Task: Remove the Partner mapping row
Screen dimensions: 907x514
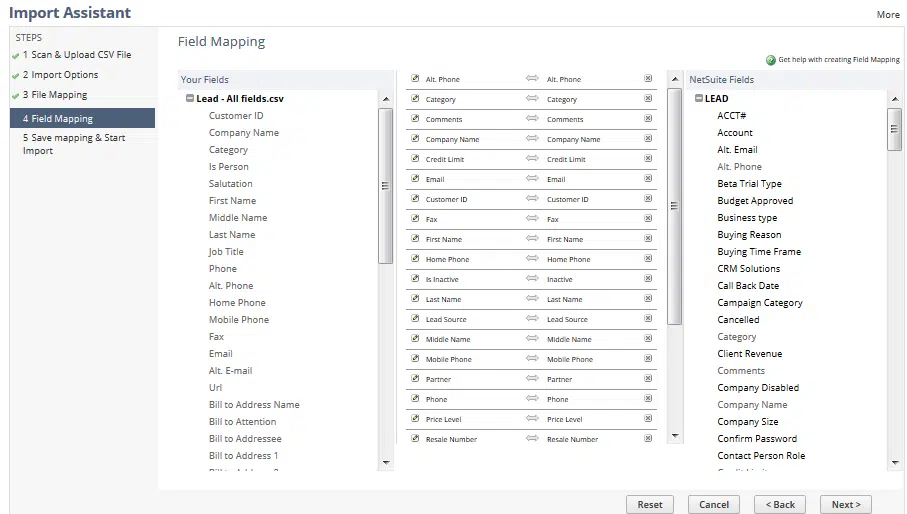Action: coord(648,379)
